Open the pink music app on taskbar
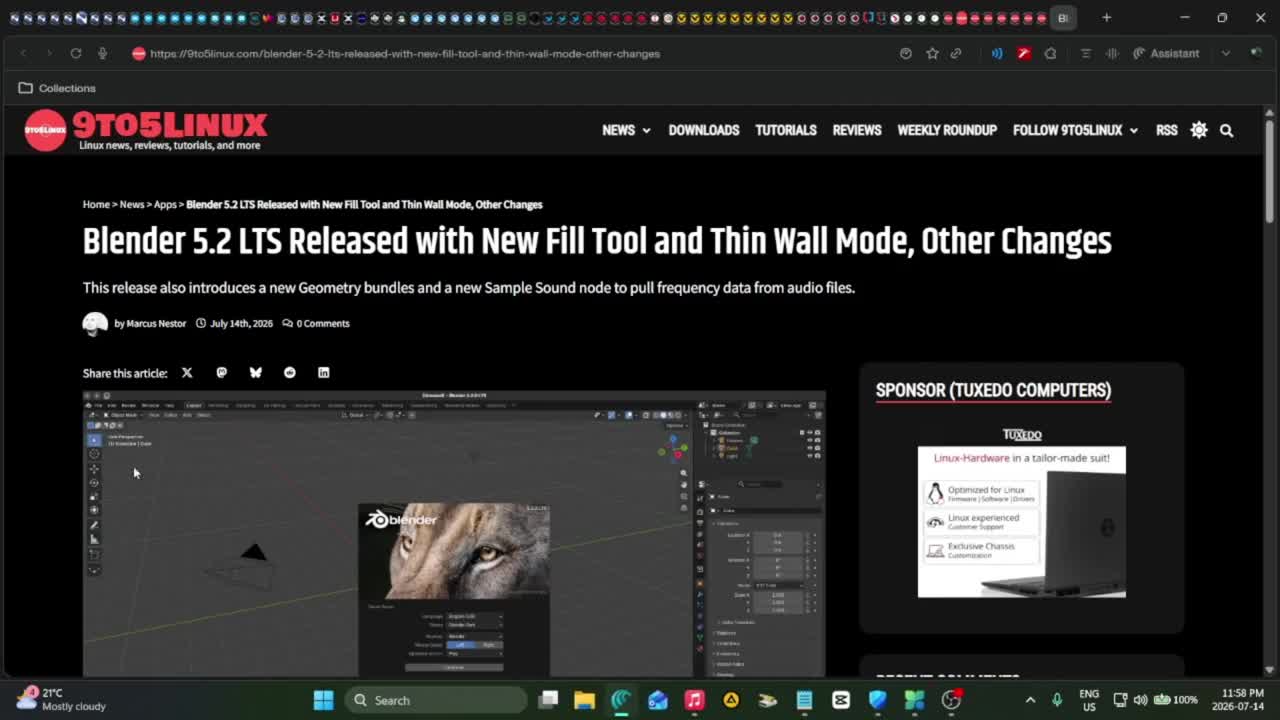Screen dimensions: 1280x720 [694, 700]
